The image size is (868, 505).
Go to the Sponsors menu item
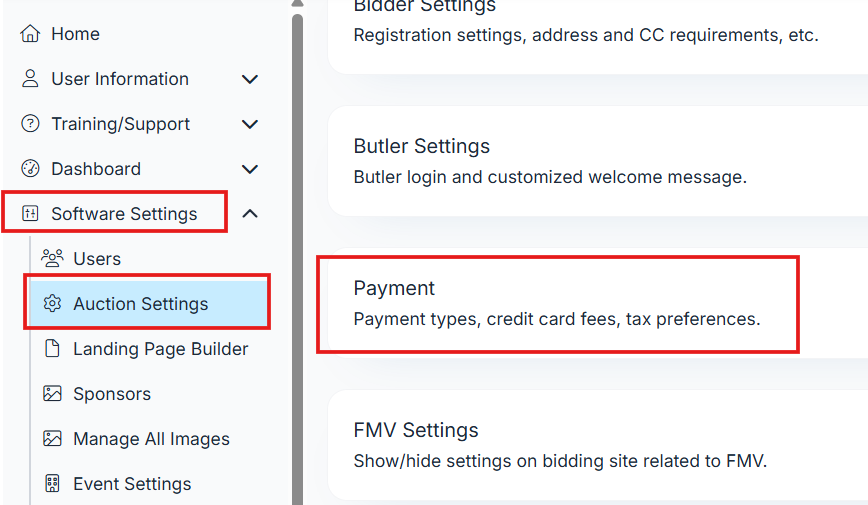(x=111, y=394)
